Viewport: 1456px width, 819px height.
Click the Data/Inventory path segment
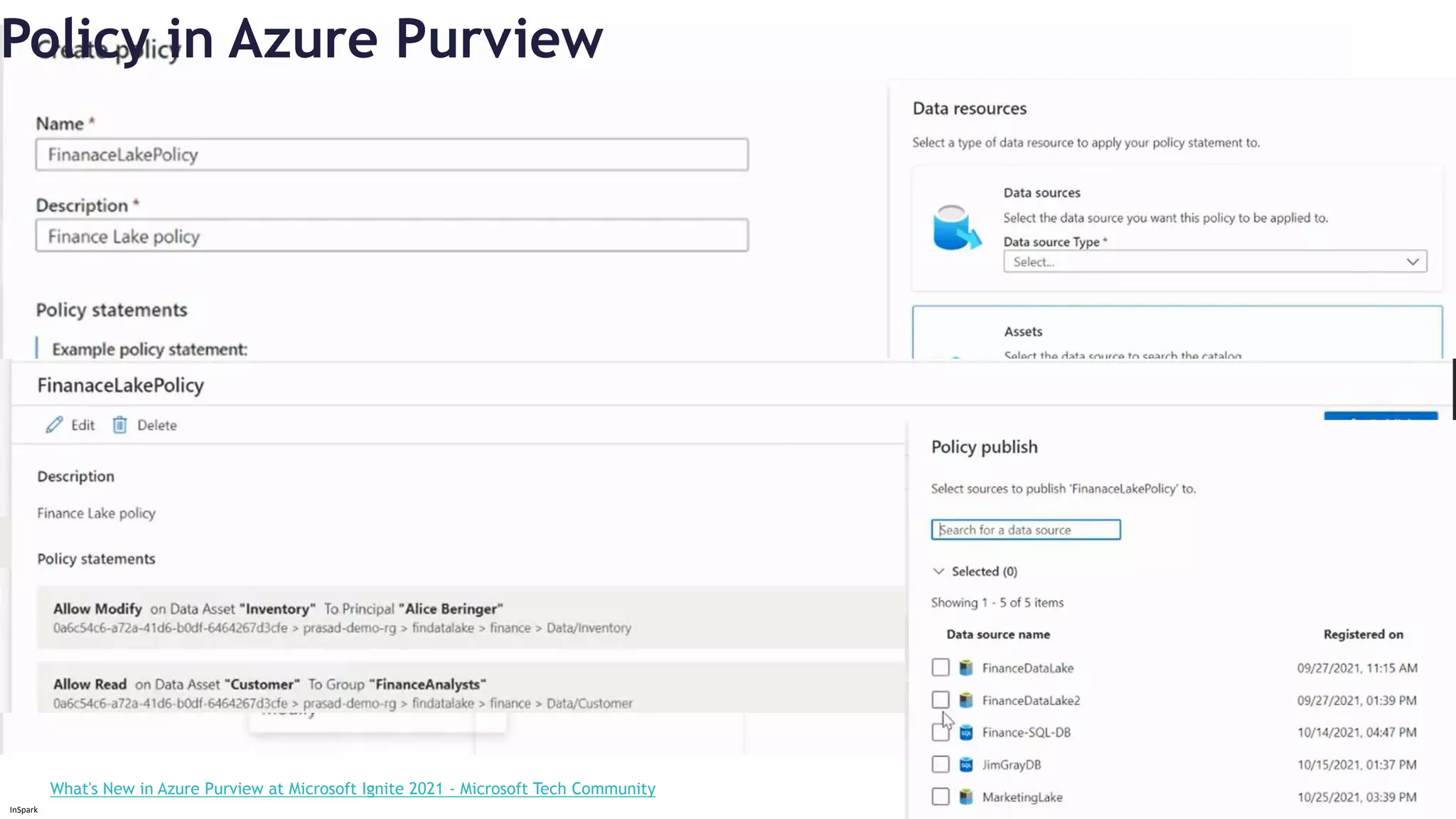tap(589, 628)
